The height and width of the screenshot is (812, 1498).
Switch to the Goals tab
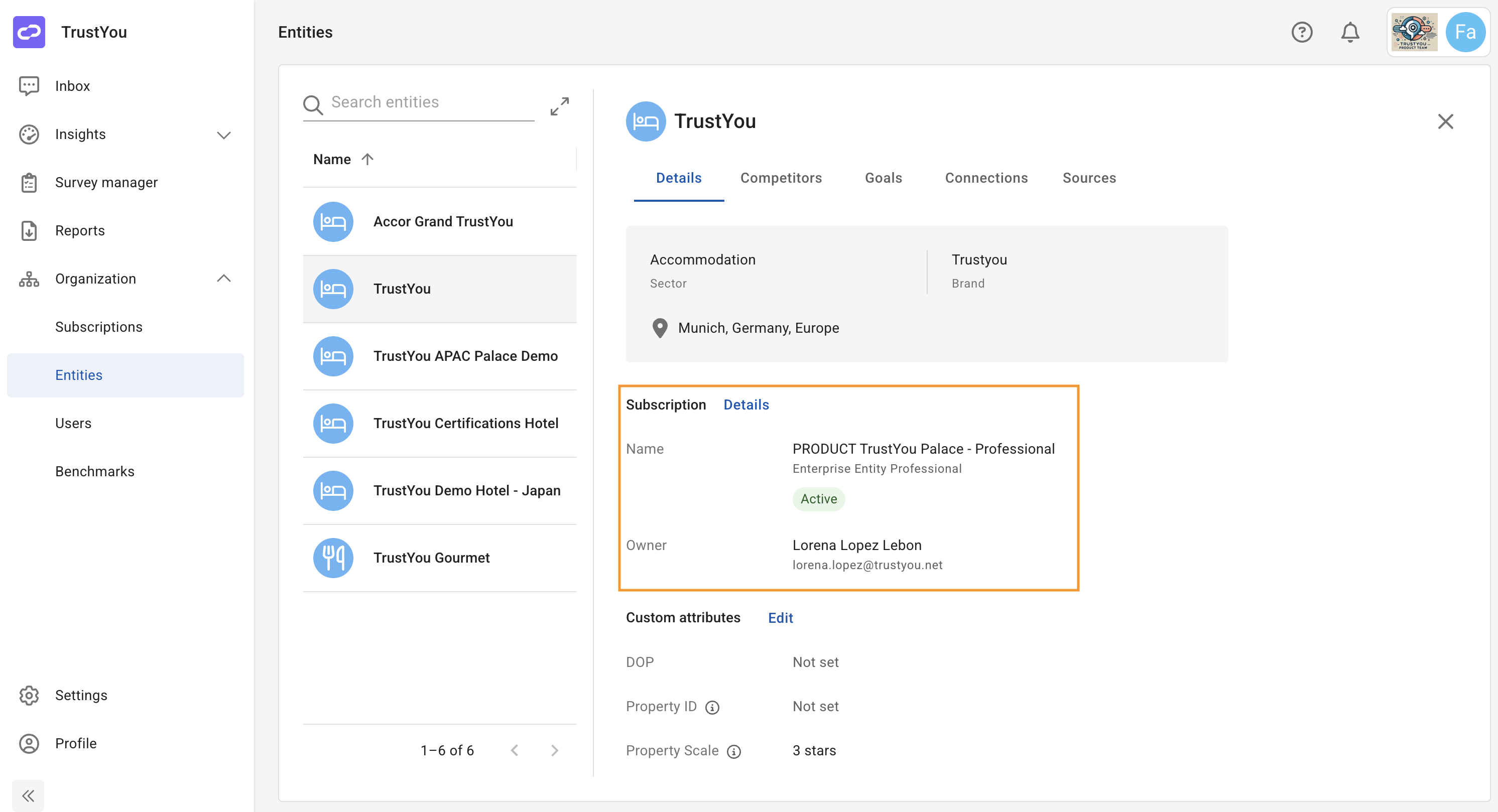coord(883,178)
